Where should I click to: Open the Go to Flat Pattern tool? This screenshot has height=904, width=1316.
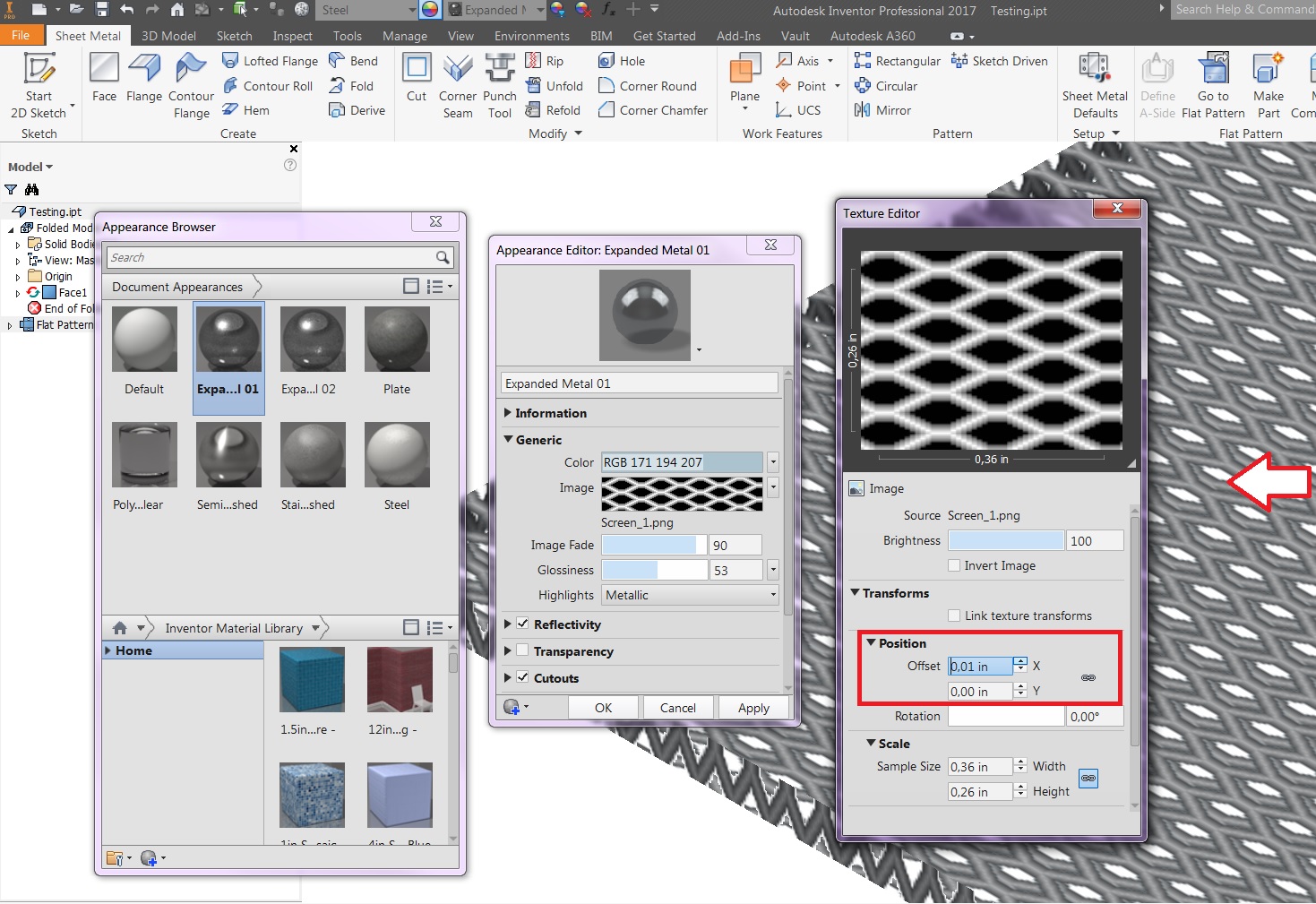click(x=1212, y=85)
